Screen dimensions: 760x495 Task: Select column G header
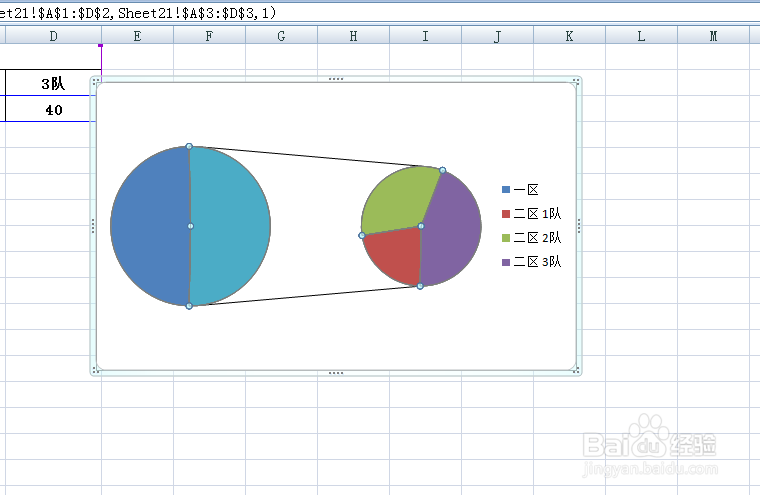pyautogui.click(x=282, y=35)
